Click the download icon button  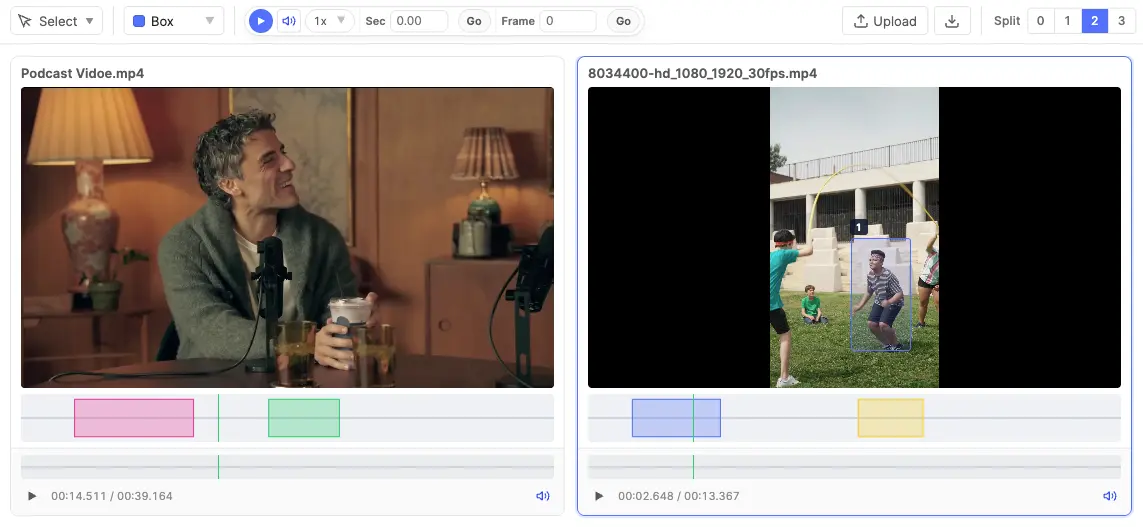[952, 21]
